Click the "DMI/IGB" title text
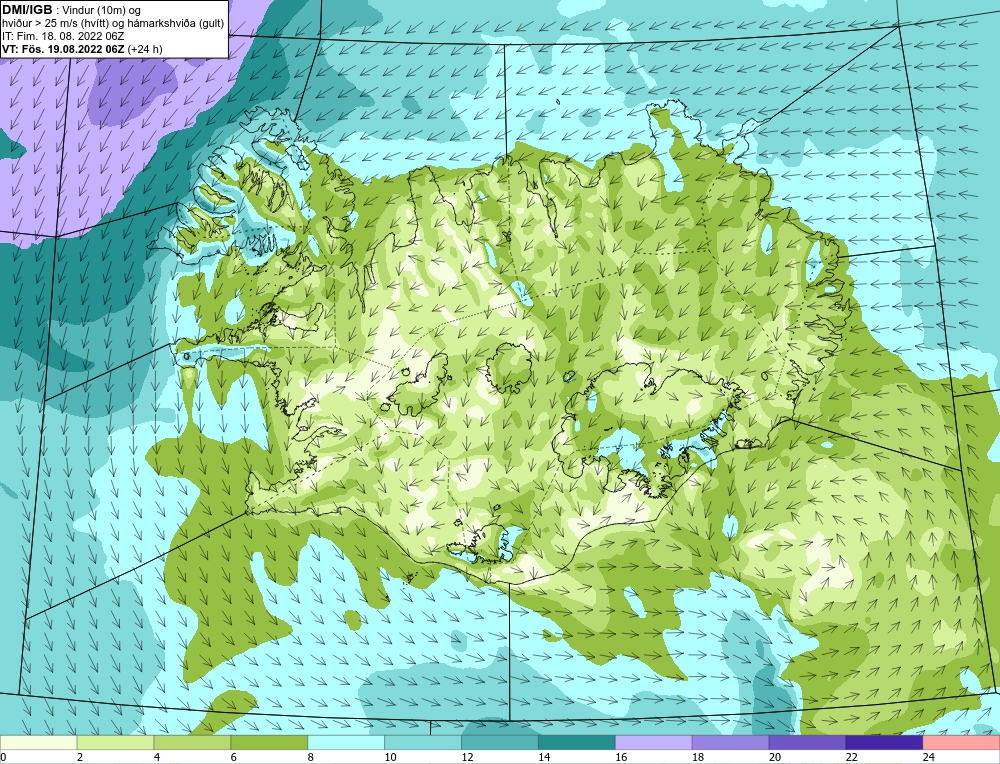Viewport: 1000px width, 764px height. pyautogui.click(x=27, y=10)
